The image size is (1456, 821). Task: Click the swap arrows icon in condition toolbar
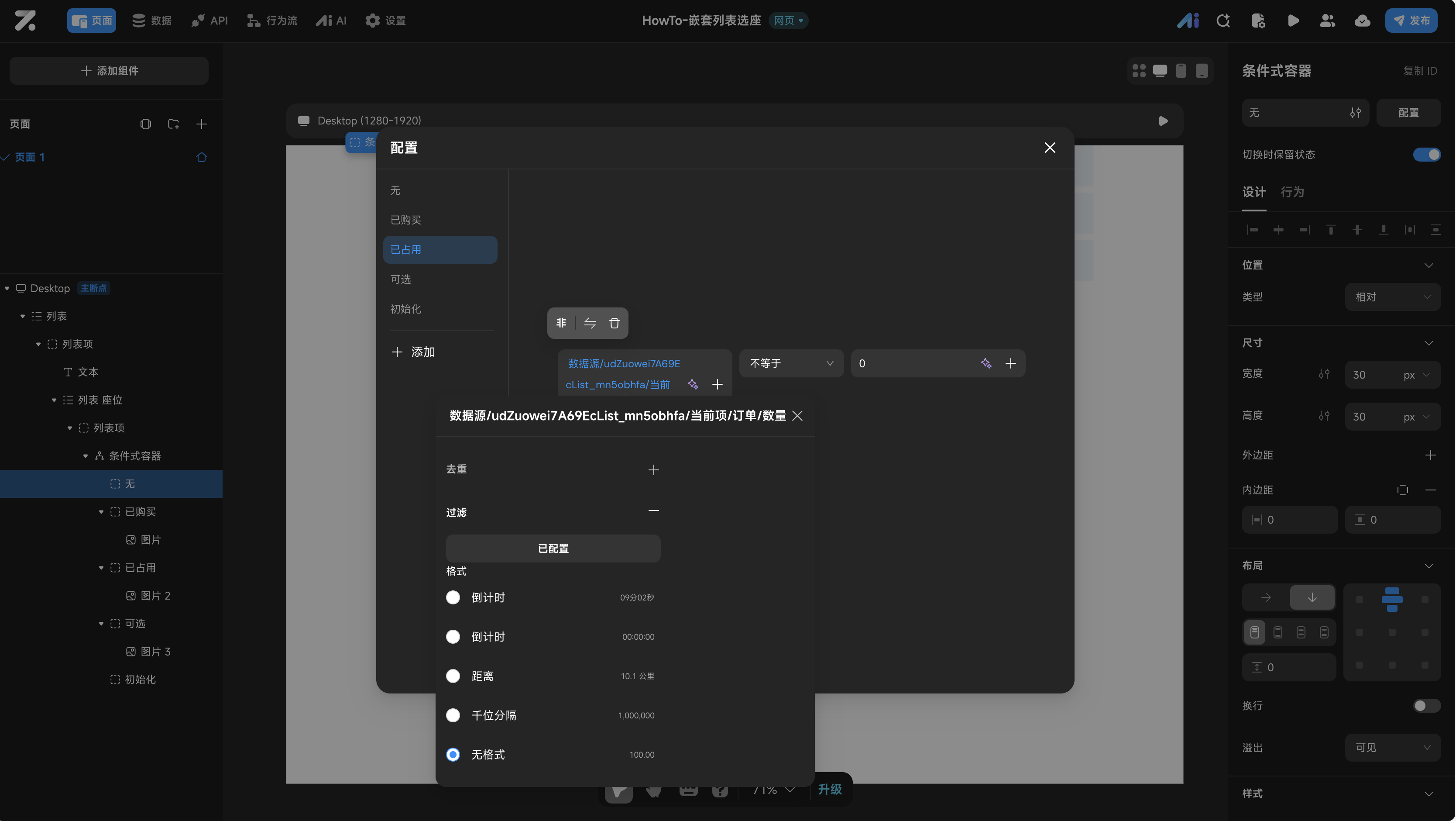pos(590,323)
